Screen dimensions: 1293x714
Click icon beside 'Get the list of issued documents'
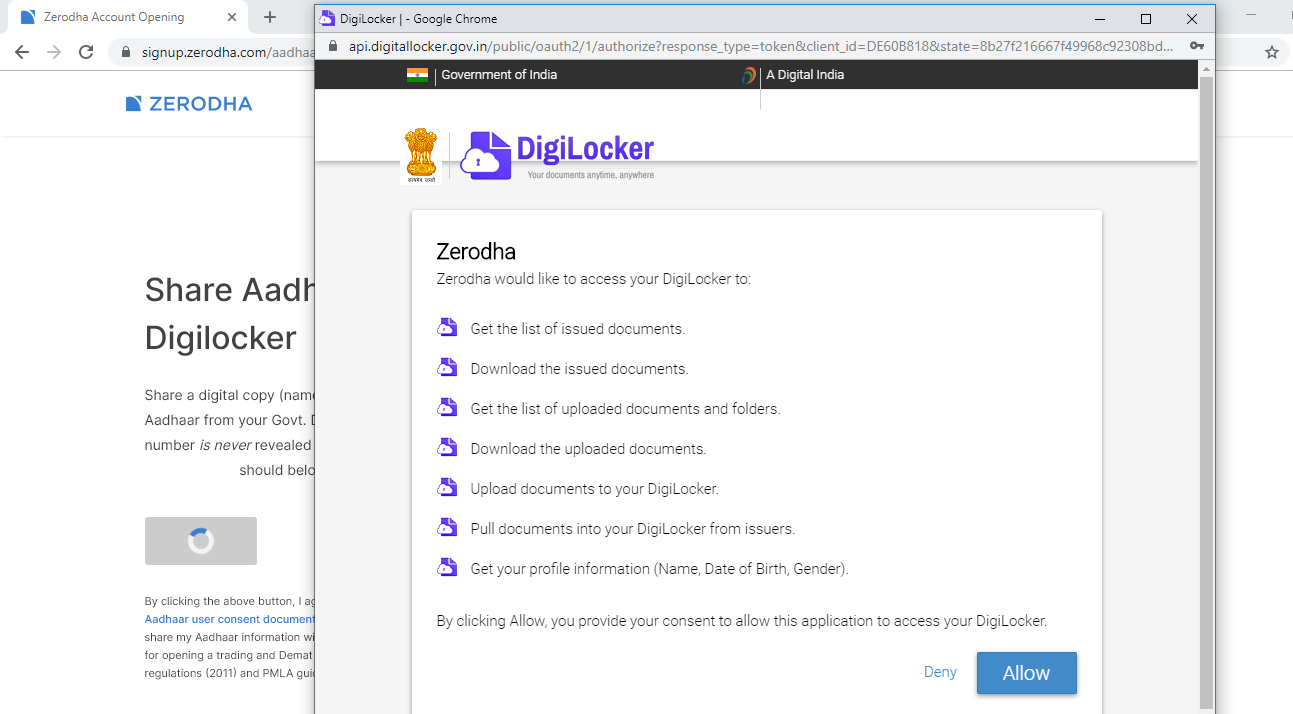pyautogui.click(x=447, y=328)
